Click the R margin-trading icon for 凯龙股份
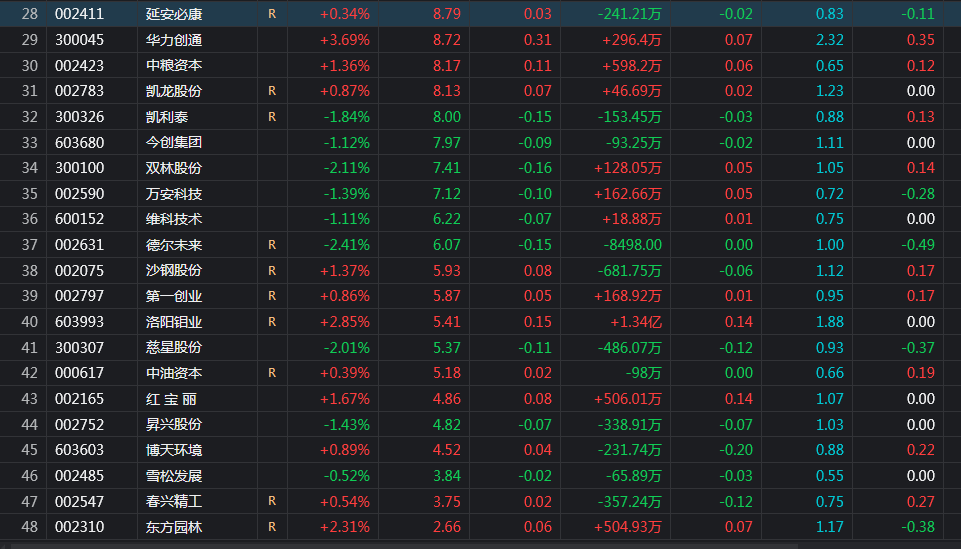This screenshot has width=961, height=549. click(x=272, y=91)
